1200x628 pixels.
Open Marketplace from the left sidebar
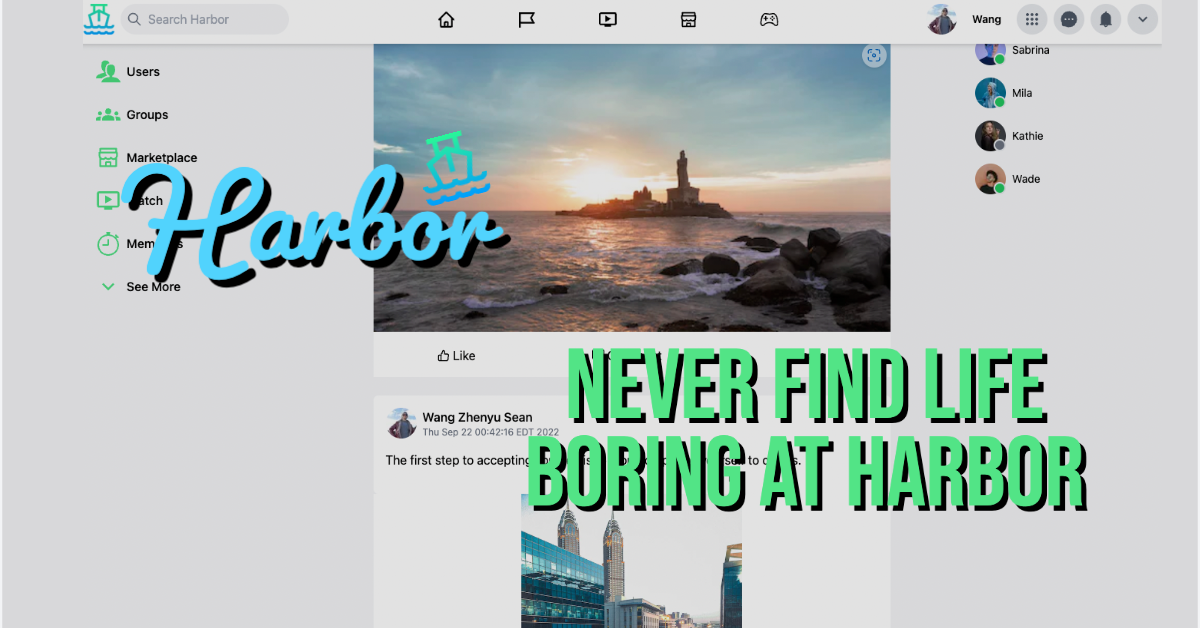(x=161, y=158)
